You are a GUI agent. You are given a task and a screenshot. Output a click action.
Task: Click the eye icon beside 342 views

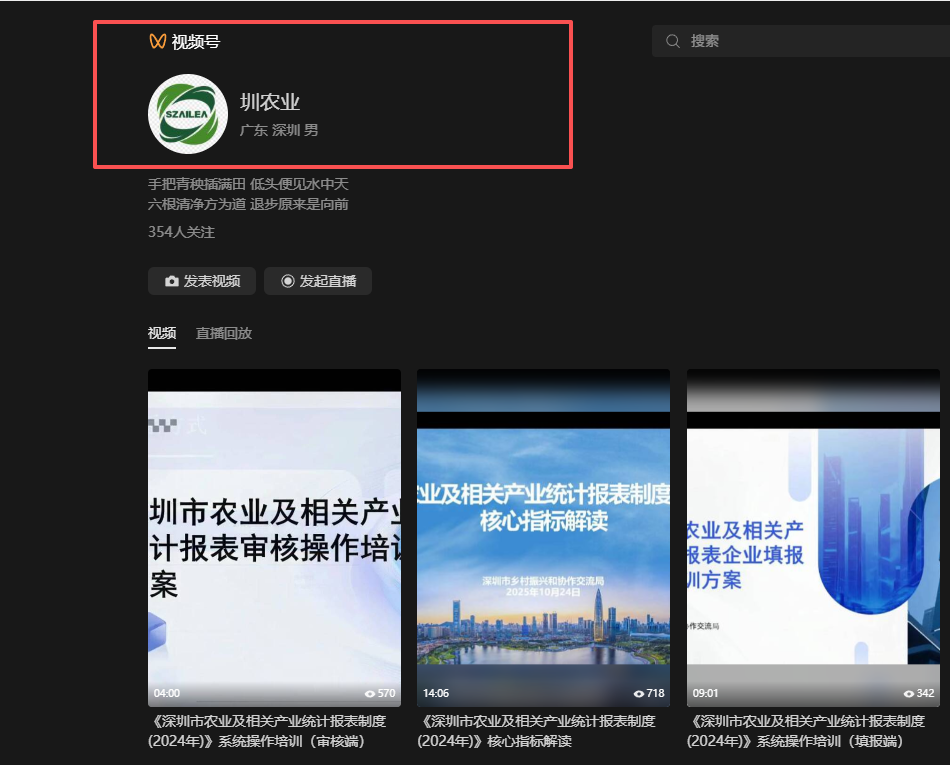(x=908, y=693)
